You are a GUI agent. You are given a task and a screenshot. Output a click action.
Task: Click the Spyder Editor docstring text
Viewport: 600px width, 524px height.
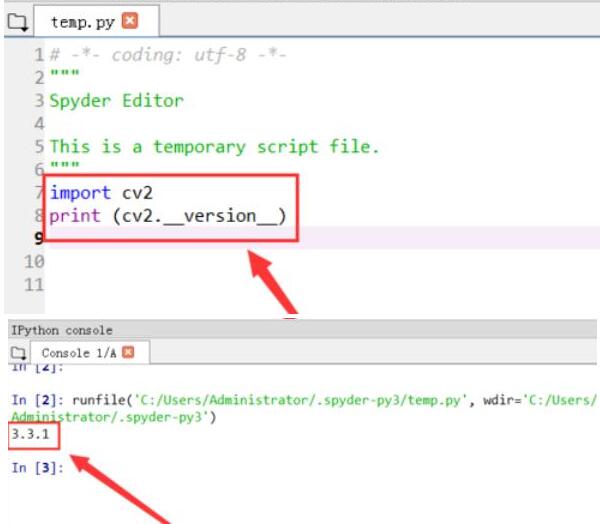pos(117,101)
